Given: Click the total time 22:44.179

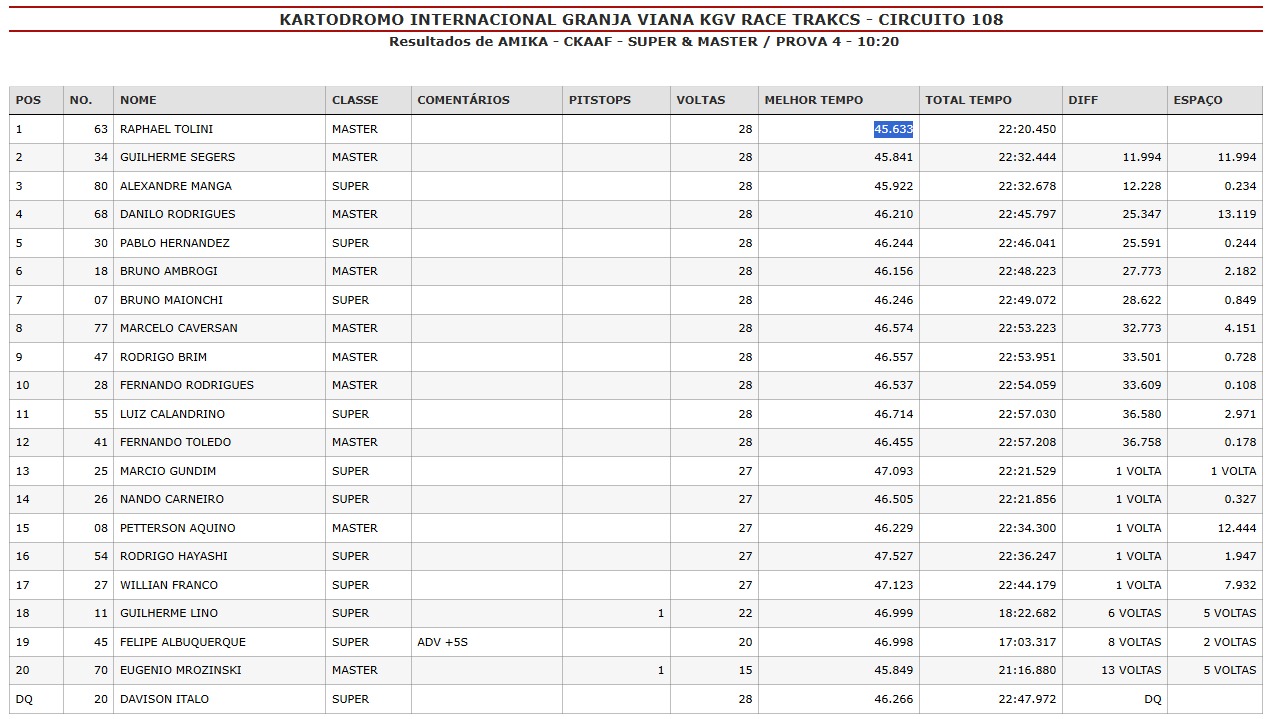Looking at the screenshot, I should [x=1027, y=585].
